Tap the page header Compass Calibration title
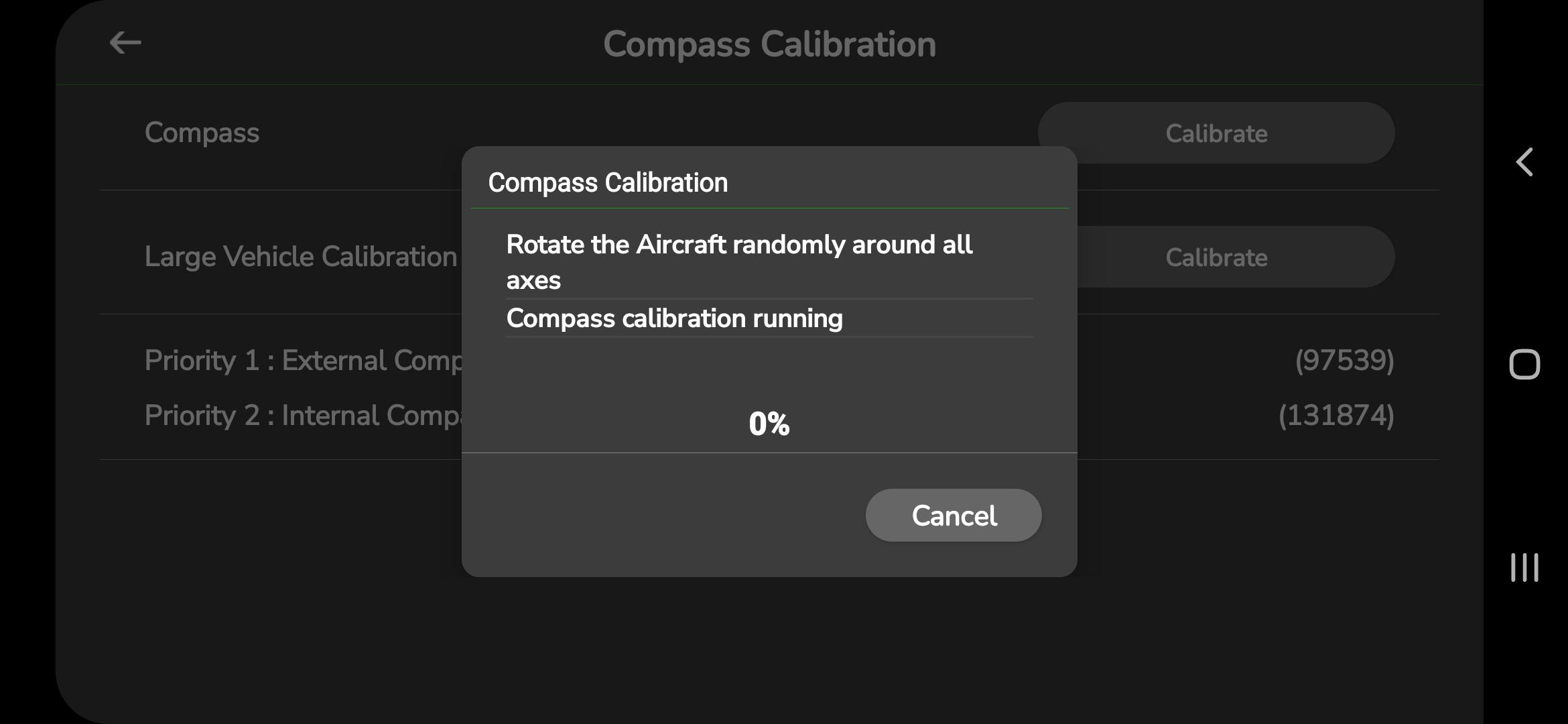 pos(769,44)
